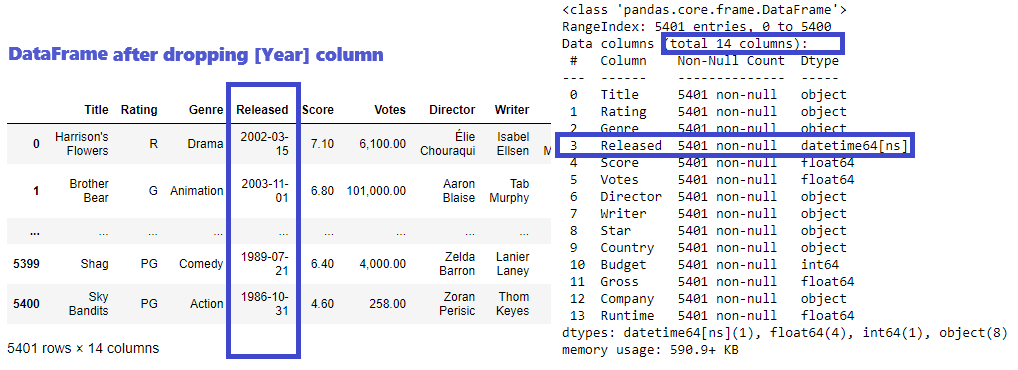Click the Genre column header
The image size is (1018, 370).
pos(206,110)
